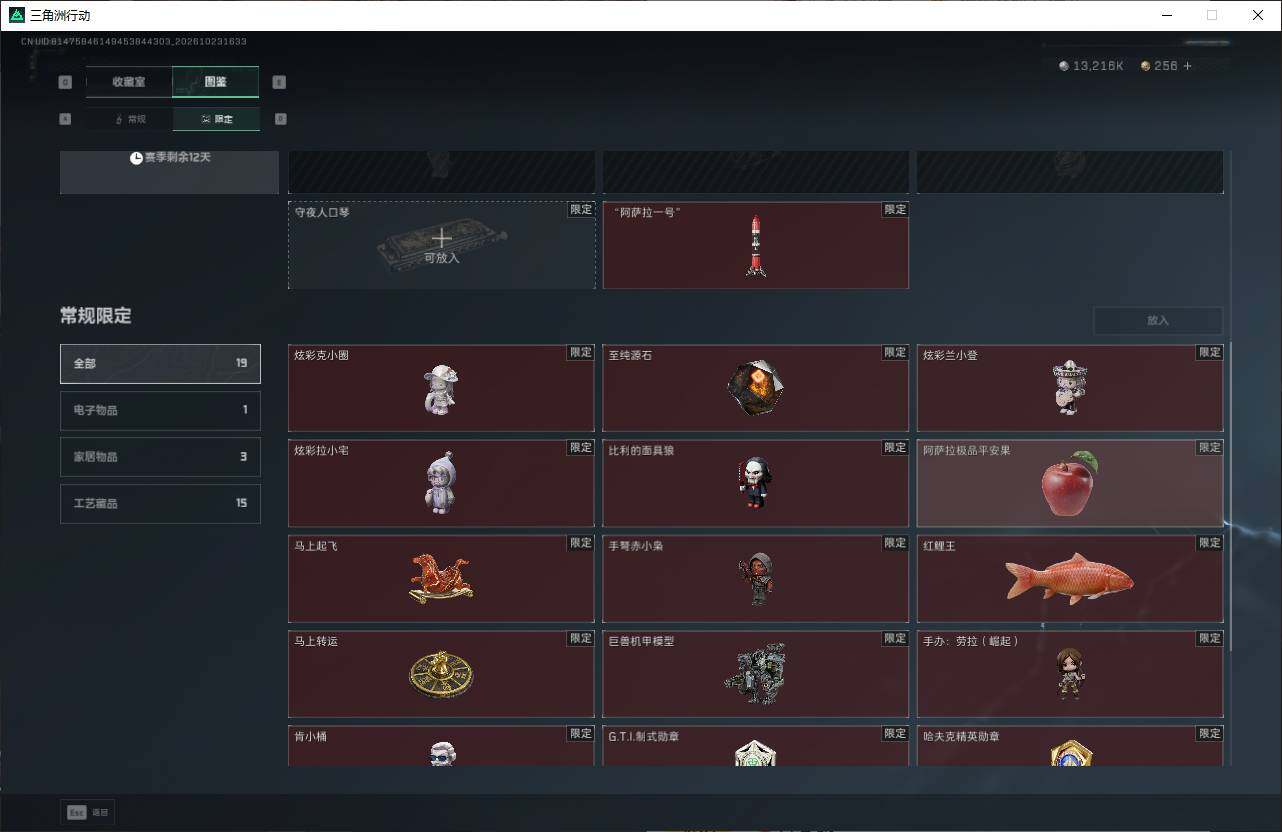1282x832 pixels.
Task: Click the clock icon beside 赛季剩余12天
Action: tap(136, 158)
